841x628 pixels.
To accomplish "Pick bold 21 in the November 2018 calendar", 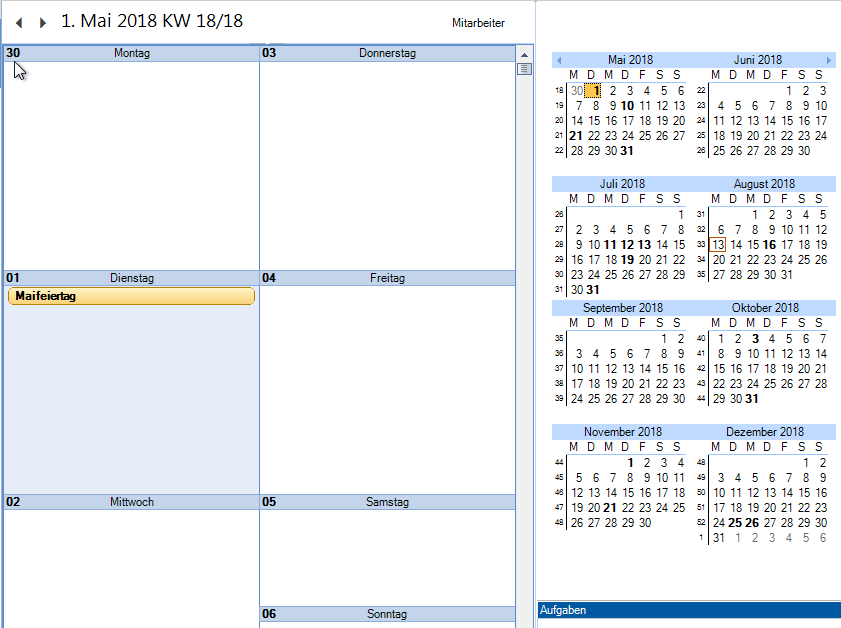I will point(610,508).
